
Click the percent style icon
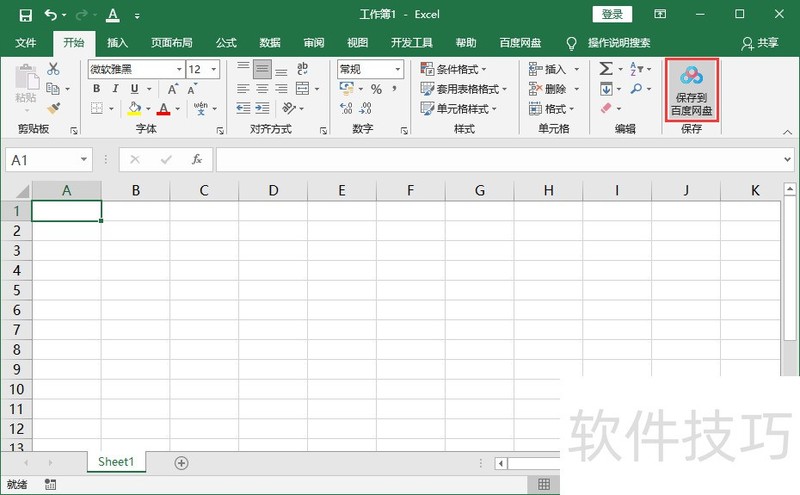pos(376,89)
